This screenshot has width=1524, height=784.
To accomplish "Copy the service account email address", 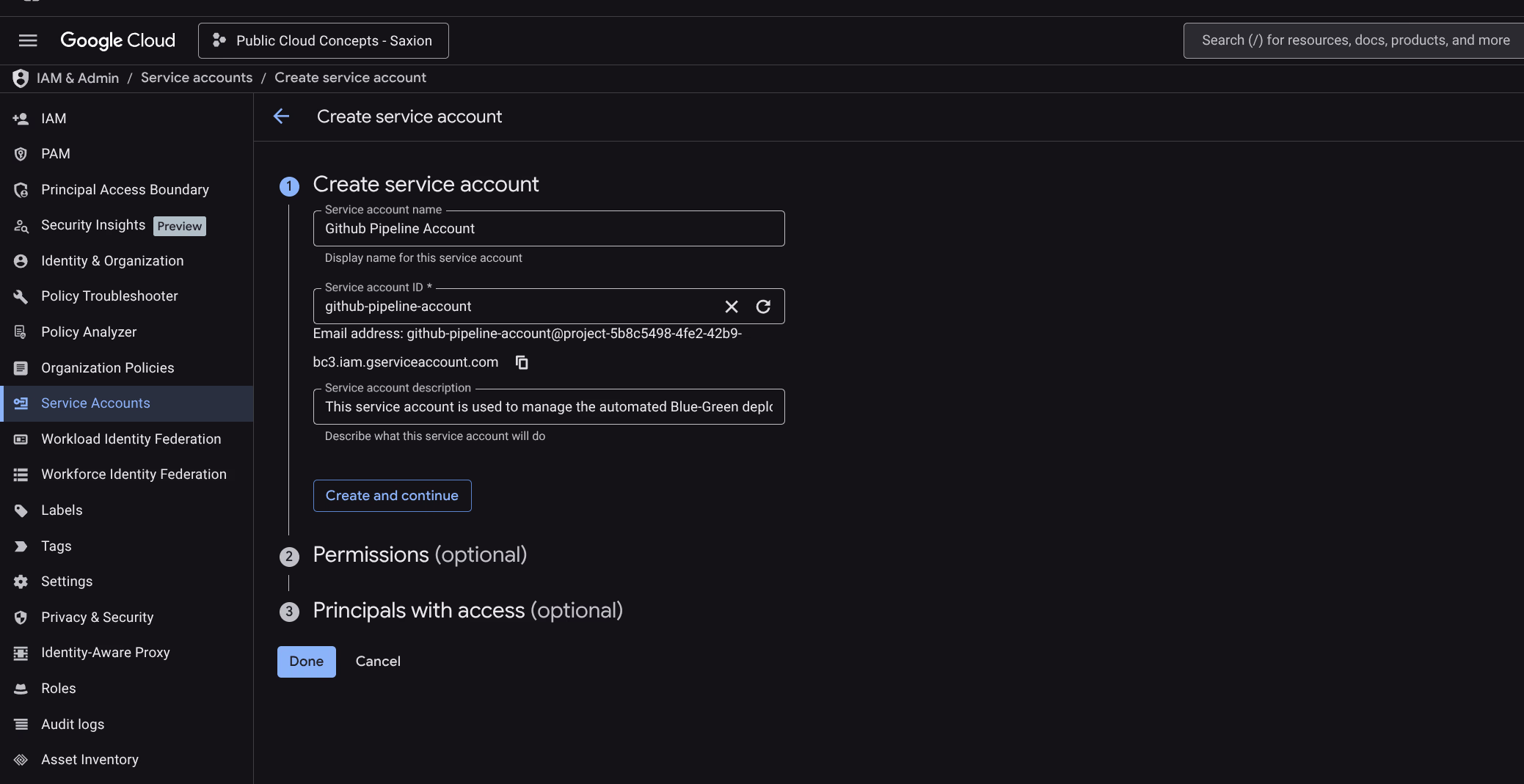I will (521, 362).
